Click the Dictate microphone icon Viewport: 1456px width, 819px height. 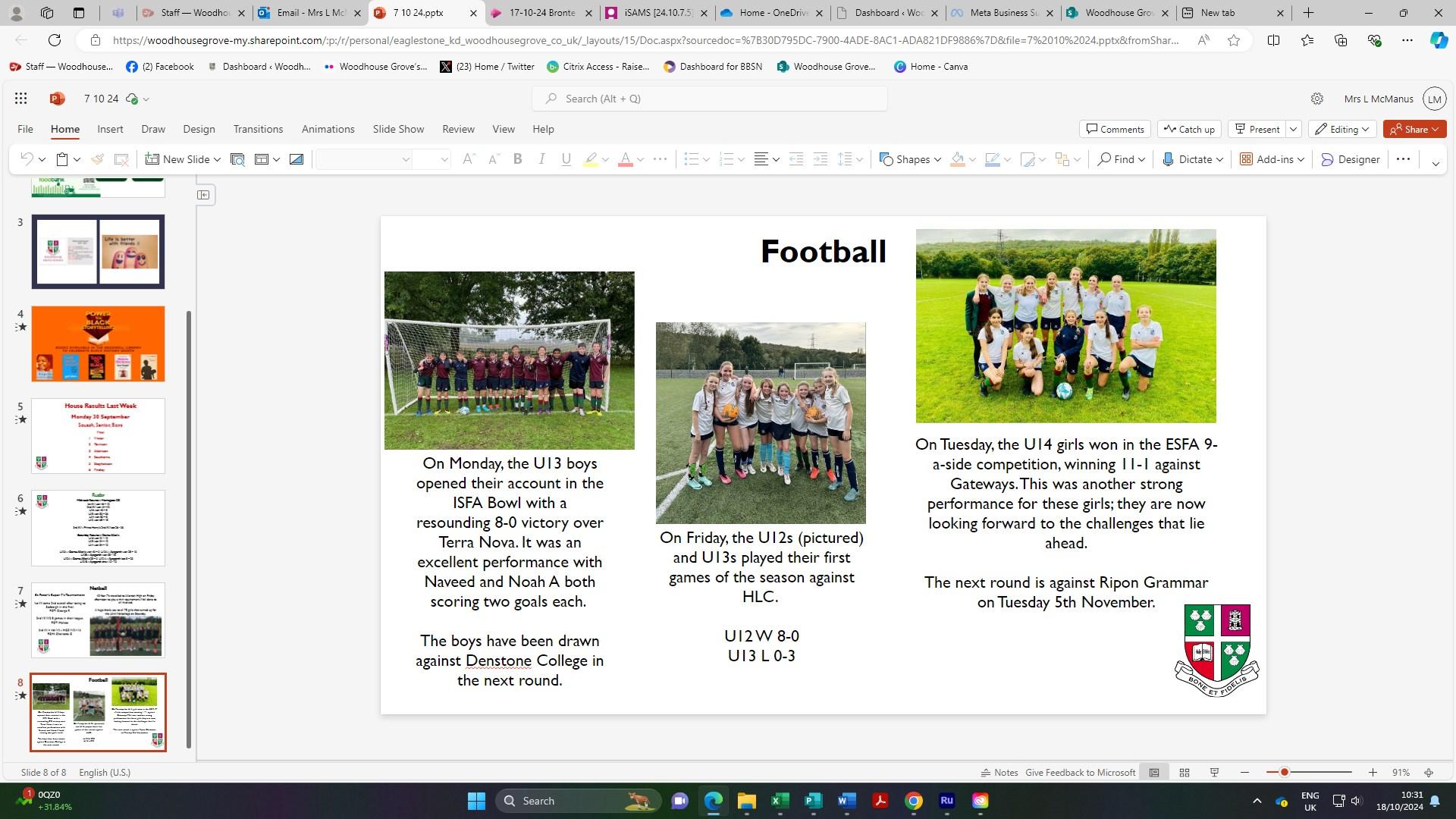point(1168,159)
